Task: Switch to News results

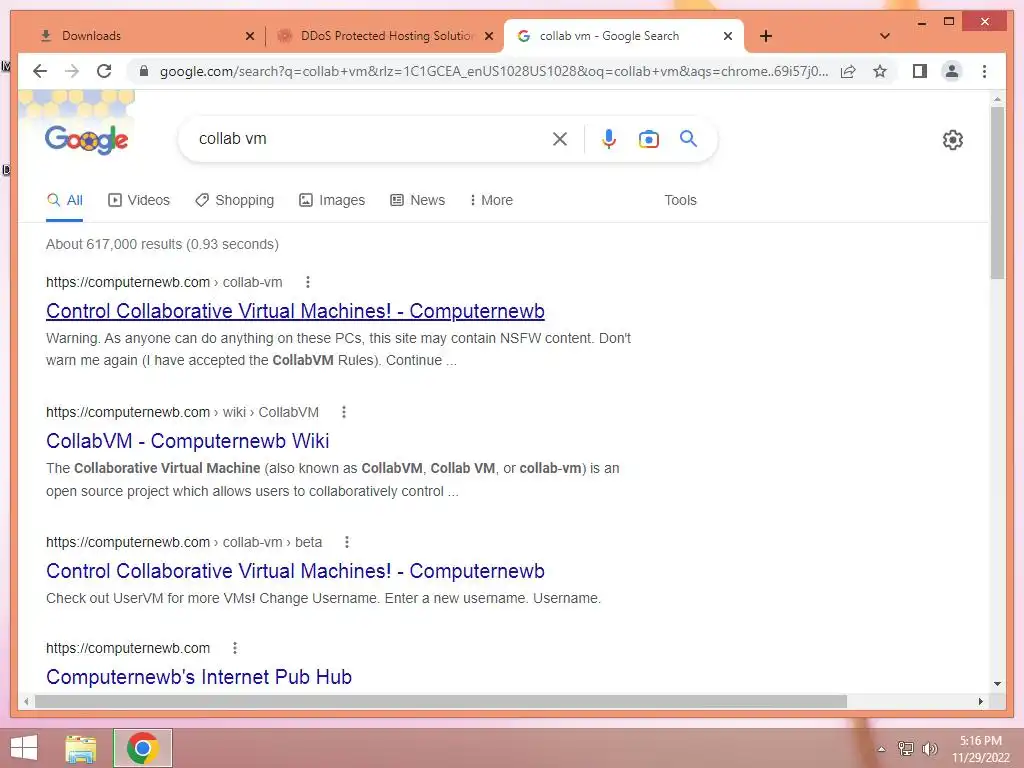Action: tap(417, 200)
